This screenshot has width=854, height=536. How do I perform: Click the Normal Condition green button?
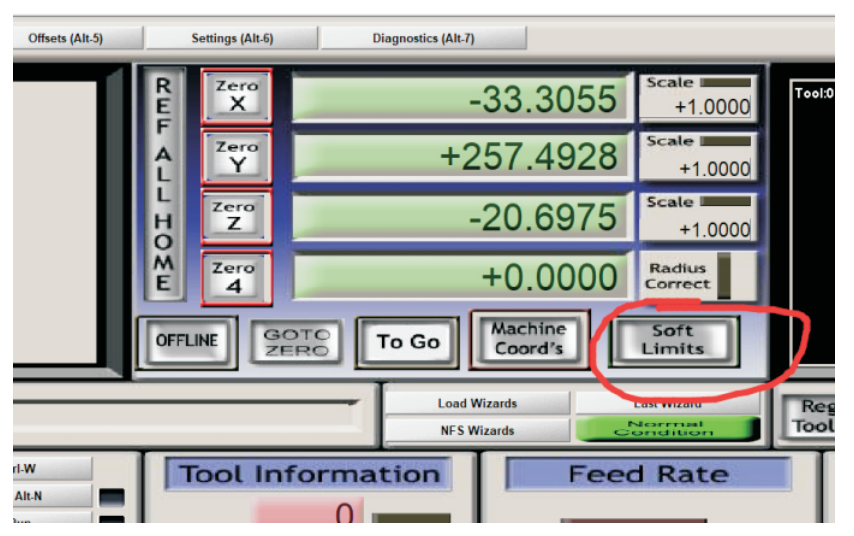[x=665, y=430]
